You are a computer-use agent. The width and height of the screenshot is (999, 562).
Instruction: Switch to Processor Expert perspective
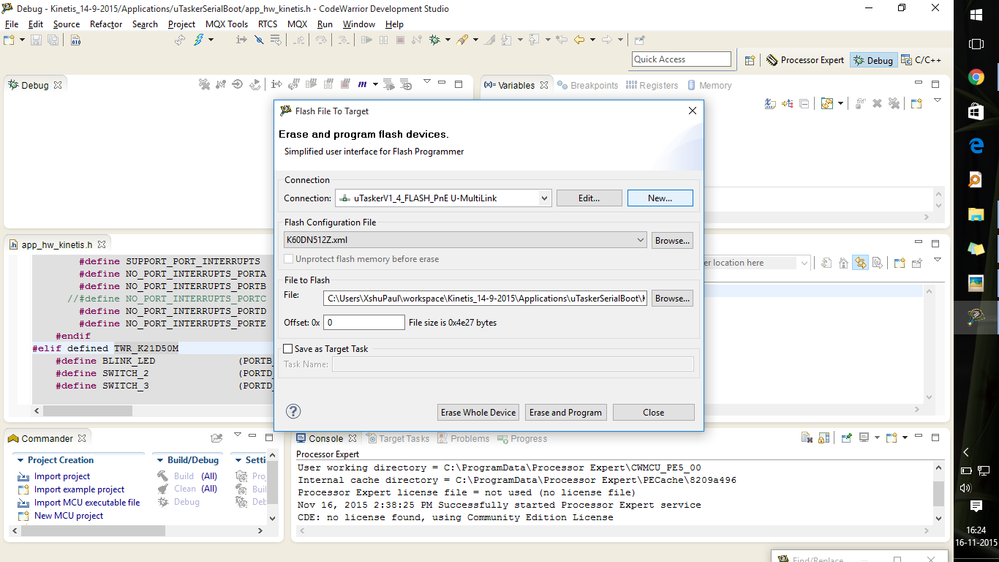805,60
